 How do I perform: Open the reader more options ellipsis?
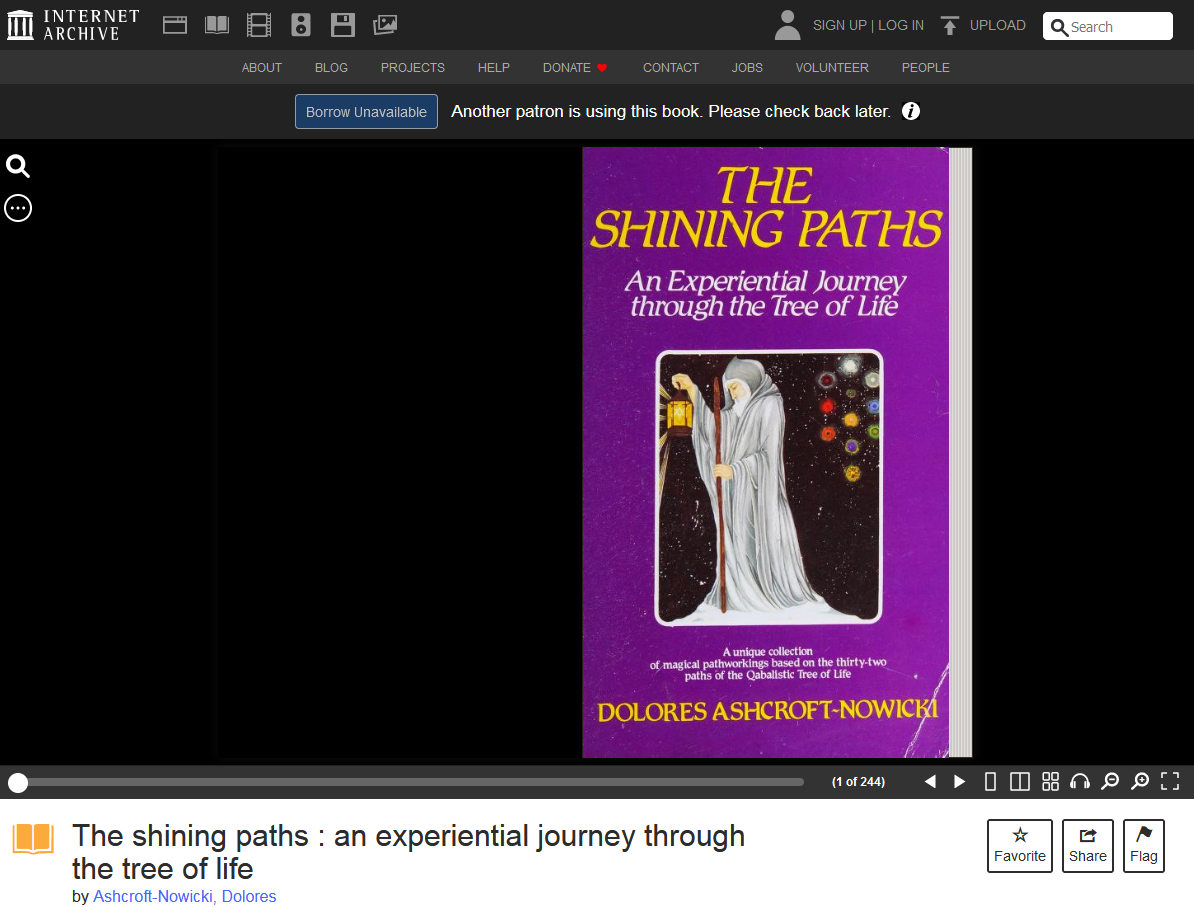click(x=18, y=208)
